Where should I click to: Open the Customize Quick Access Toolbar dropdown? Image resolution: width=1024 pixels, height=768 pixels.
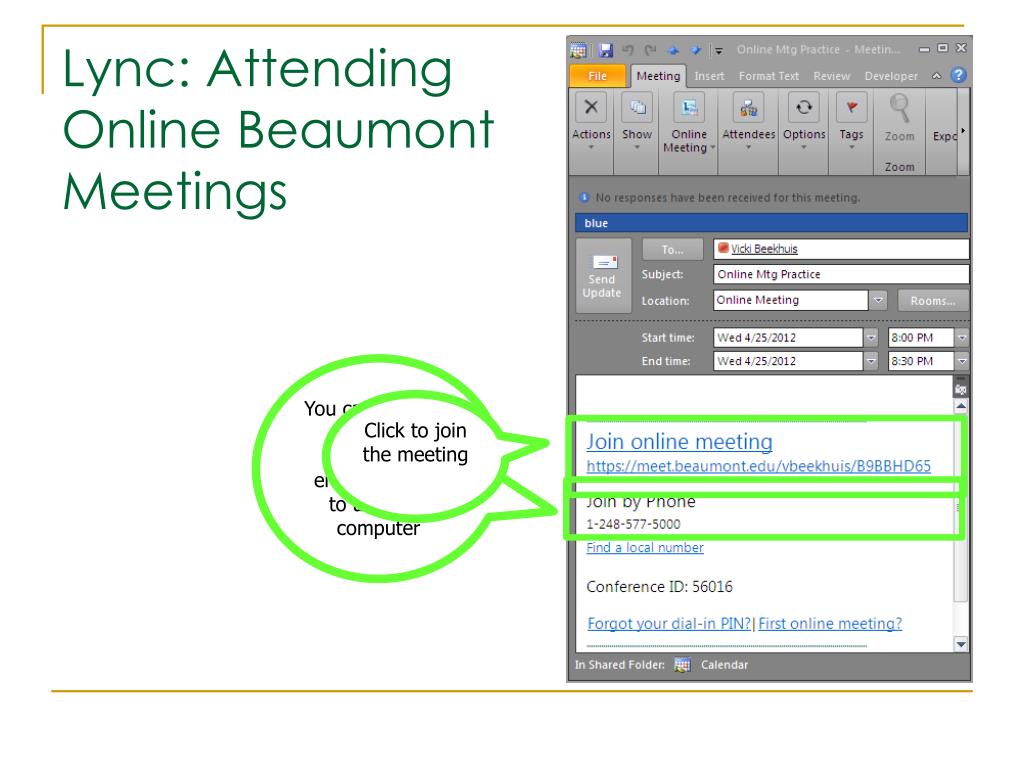[718, 50]
